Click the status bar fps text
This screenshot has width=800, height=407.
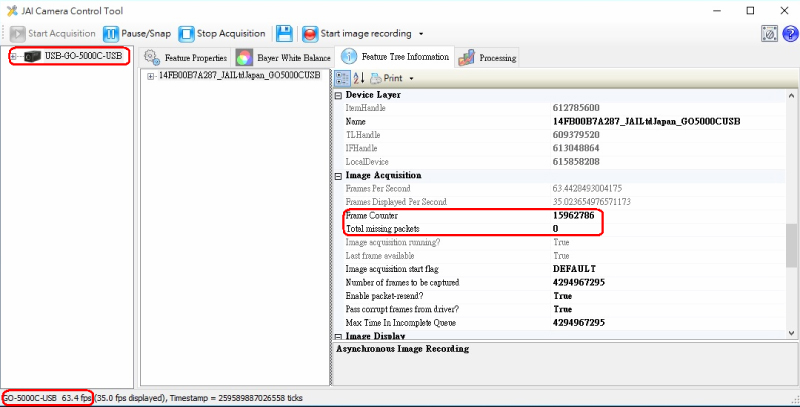tap(78, 398)
